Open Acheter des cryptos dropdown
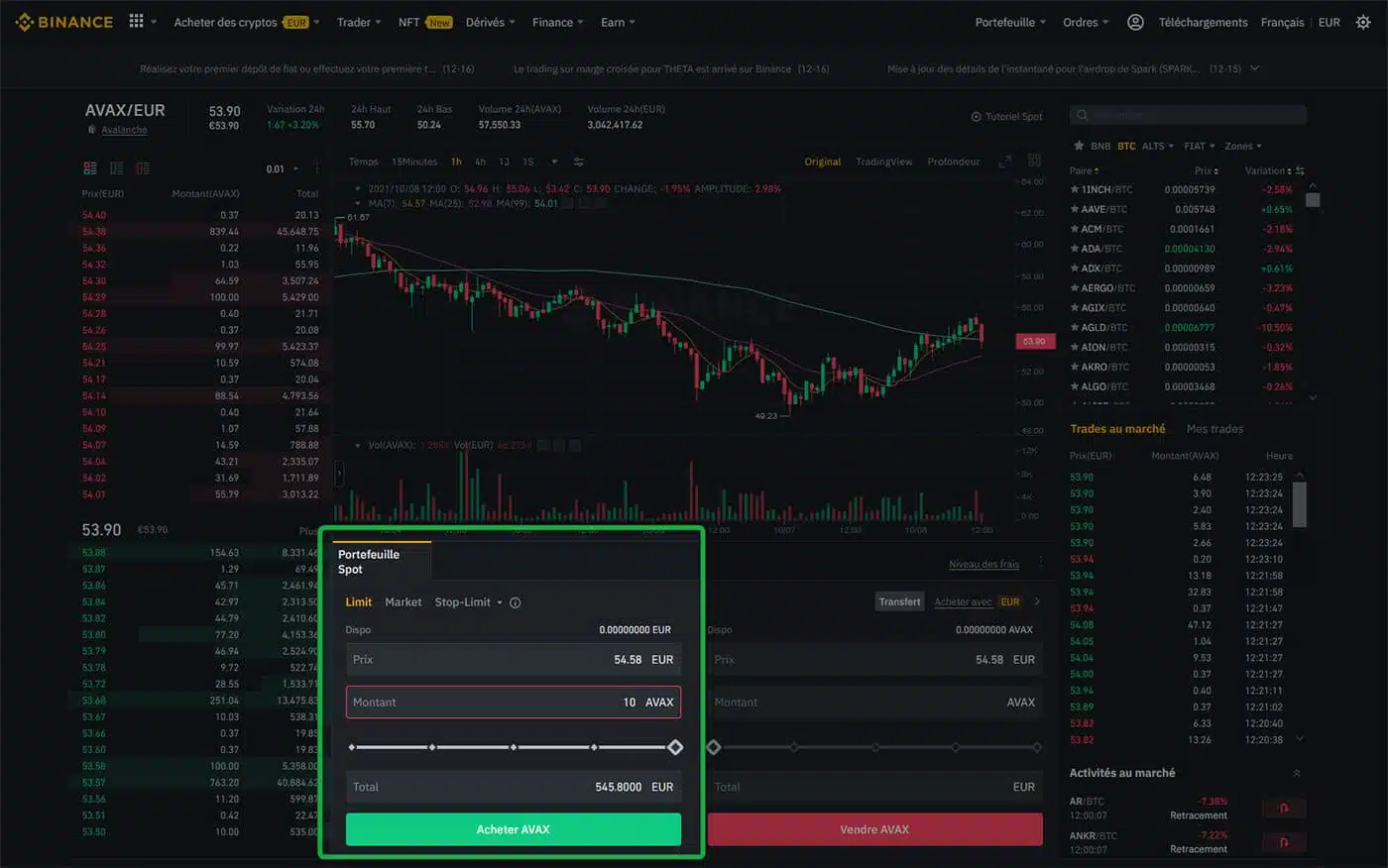This screenshot has width=1388, height=868. pyautogui.click(x=247, y=22)
